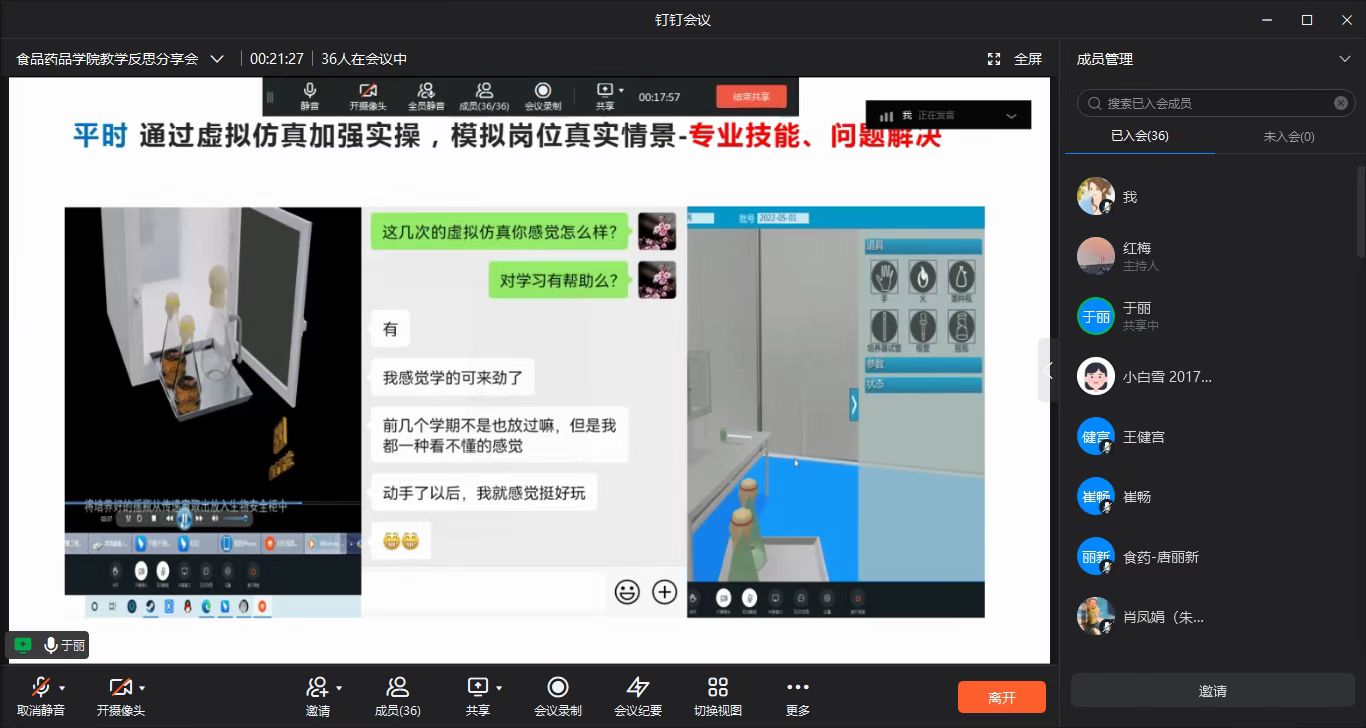The height and width of the screenshot is (728, 1366).
Task: Switch to 已入会(36) tab
Action: [x=1139, y=136]
